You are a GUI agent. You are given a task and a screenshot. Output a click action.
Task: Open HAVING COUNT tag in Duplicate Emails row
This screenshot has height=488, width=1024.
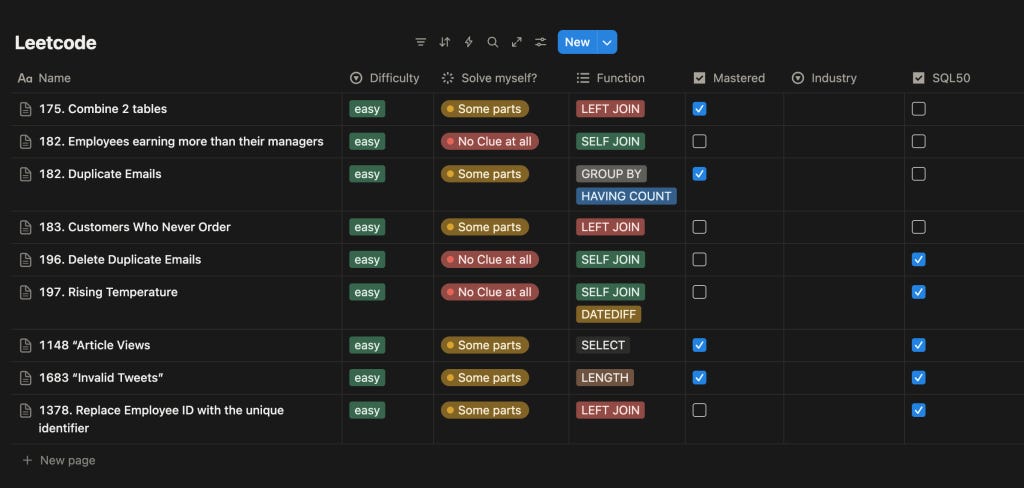tap(626, 197)
